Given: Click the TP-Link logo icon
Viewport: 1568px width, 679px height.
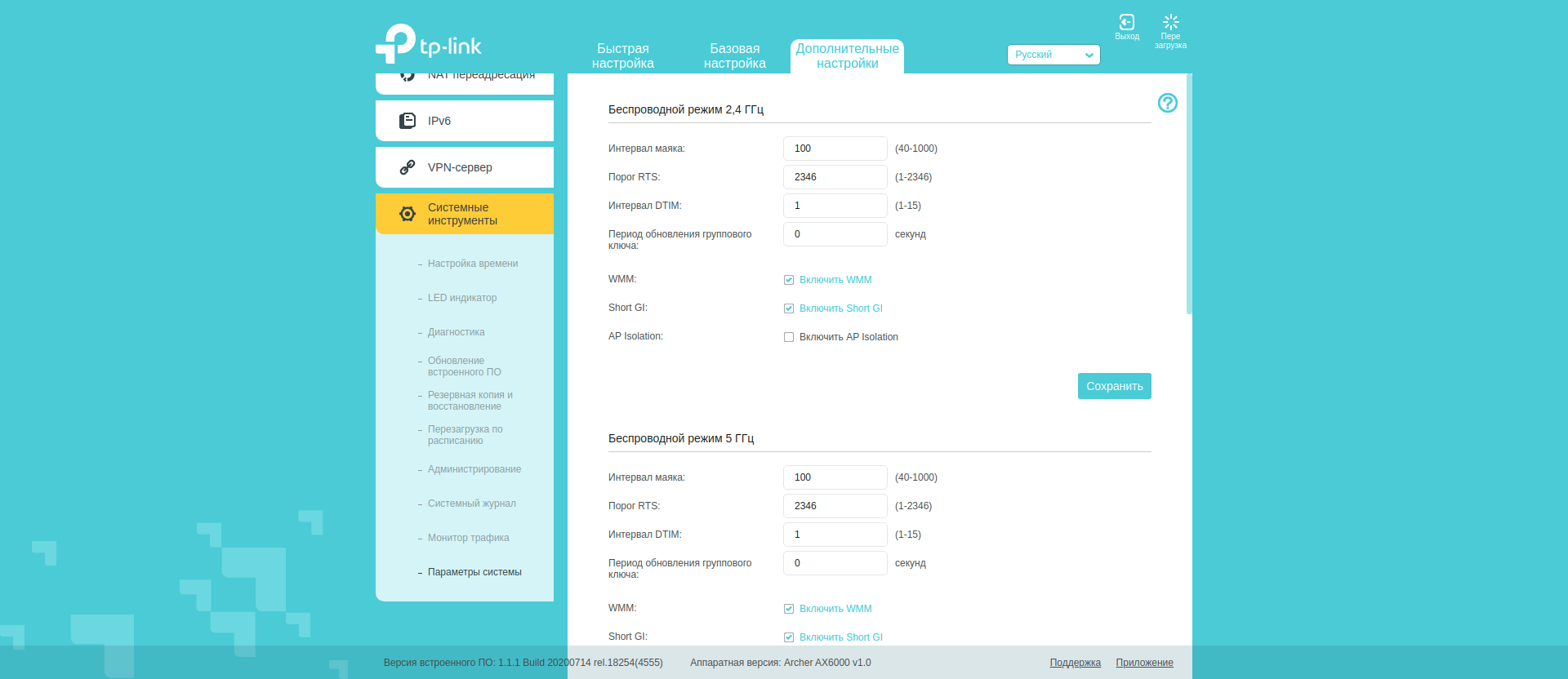Looking at the screenshot, I should [396, 43].
